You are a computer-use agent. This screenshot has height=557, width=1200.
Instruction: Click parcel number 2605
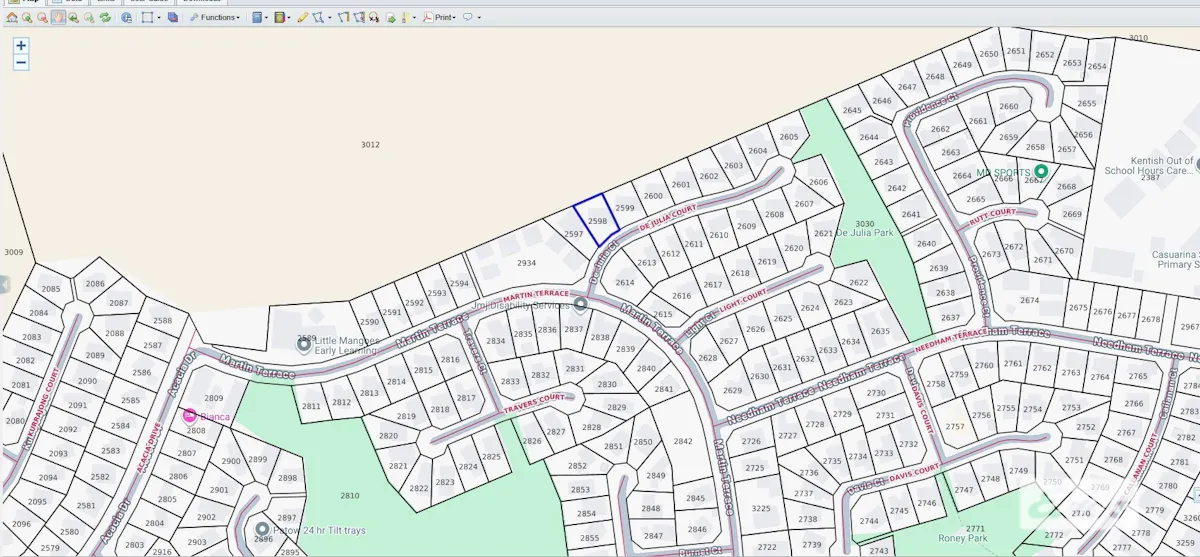pos(789,137)
